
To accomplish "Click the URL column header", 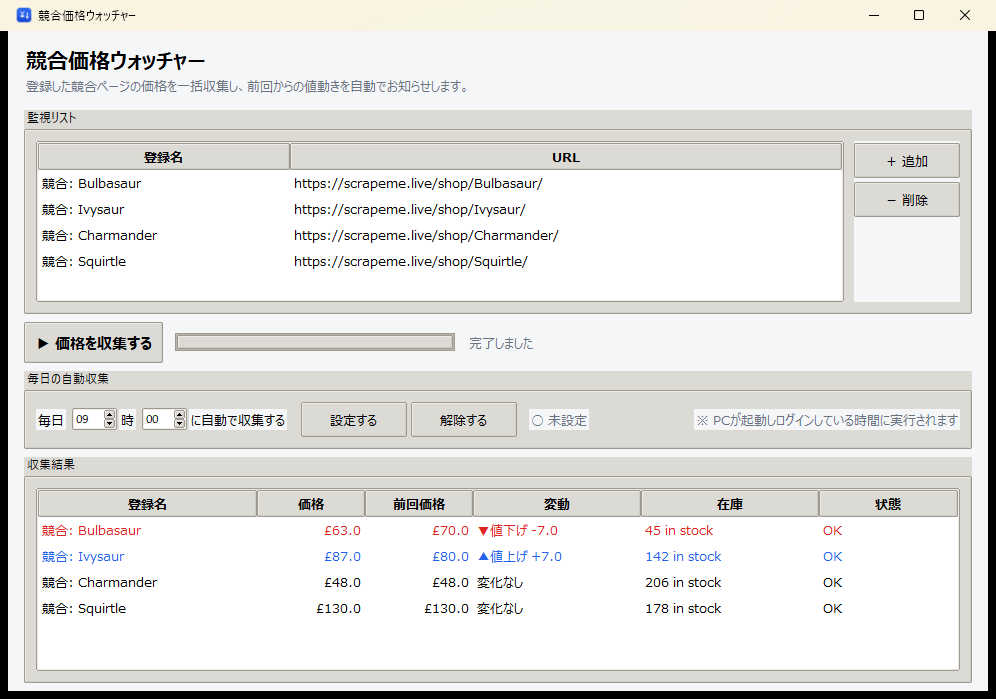I will pyautogui.click(x=566, y=157).
